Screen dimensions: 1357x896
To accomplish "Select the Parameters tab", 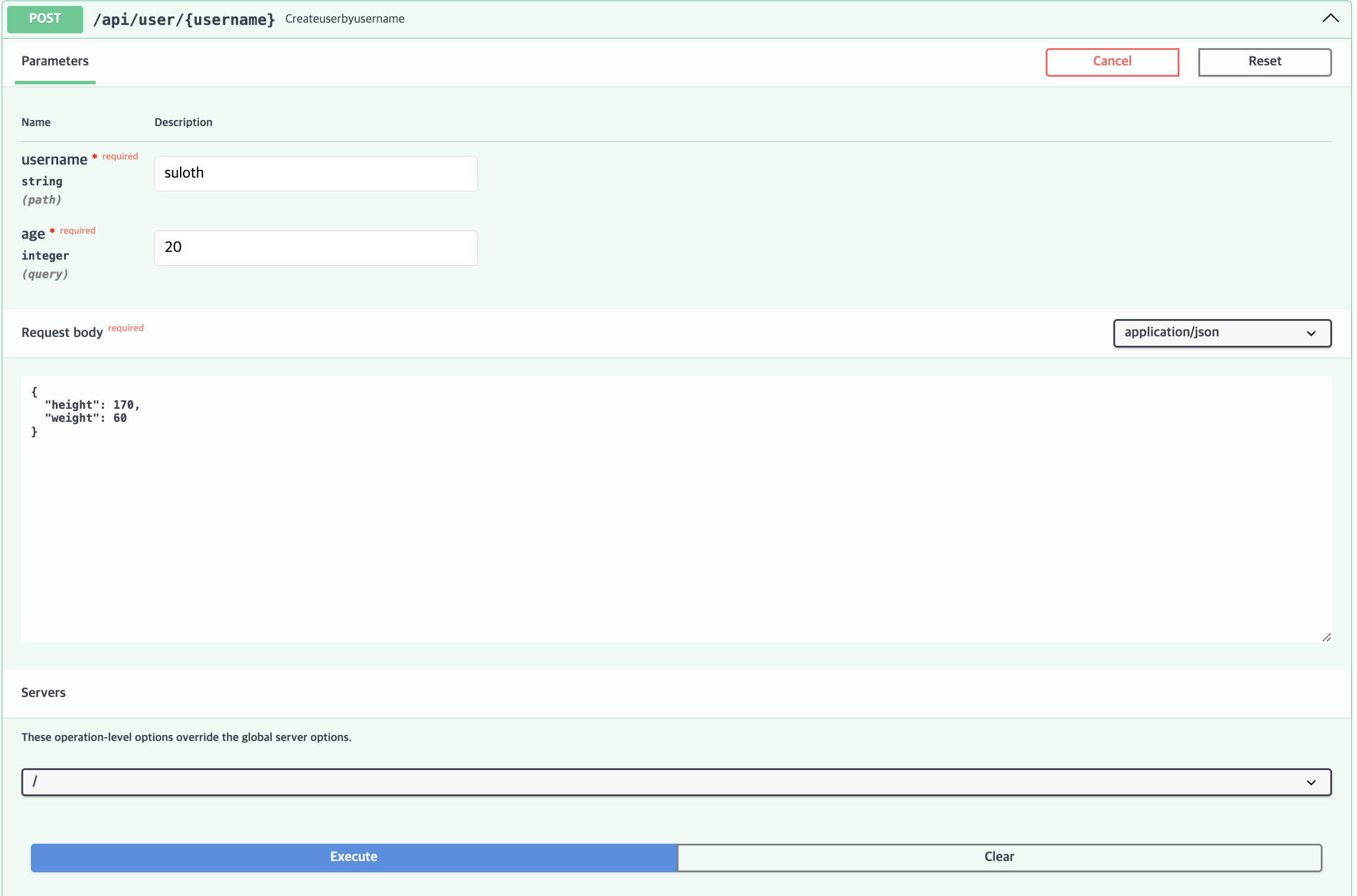I will [55, 61].
